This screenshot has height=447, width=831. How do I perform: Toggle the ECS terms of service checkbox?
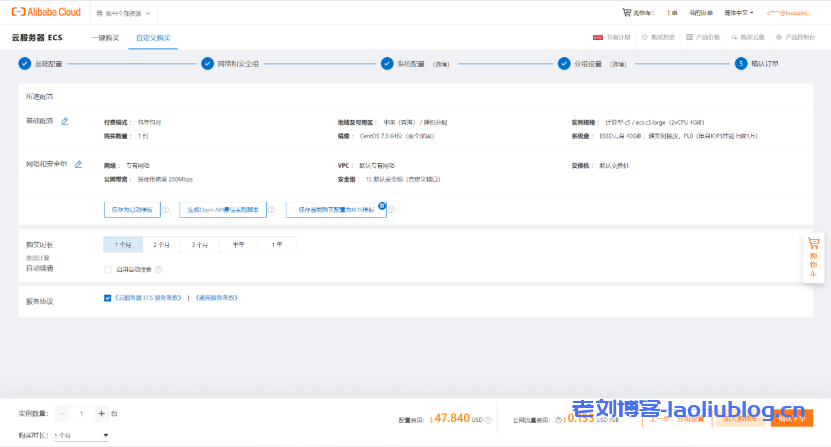pyautogui.click(x=108, y=297)
